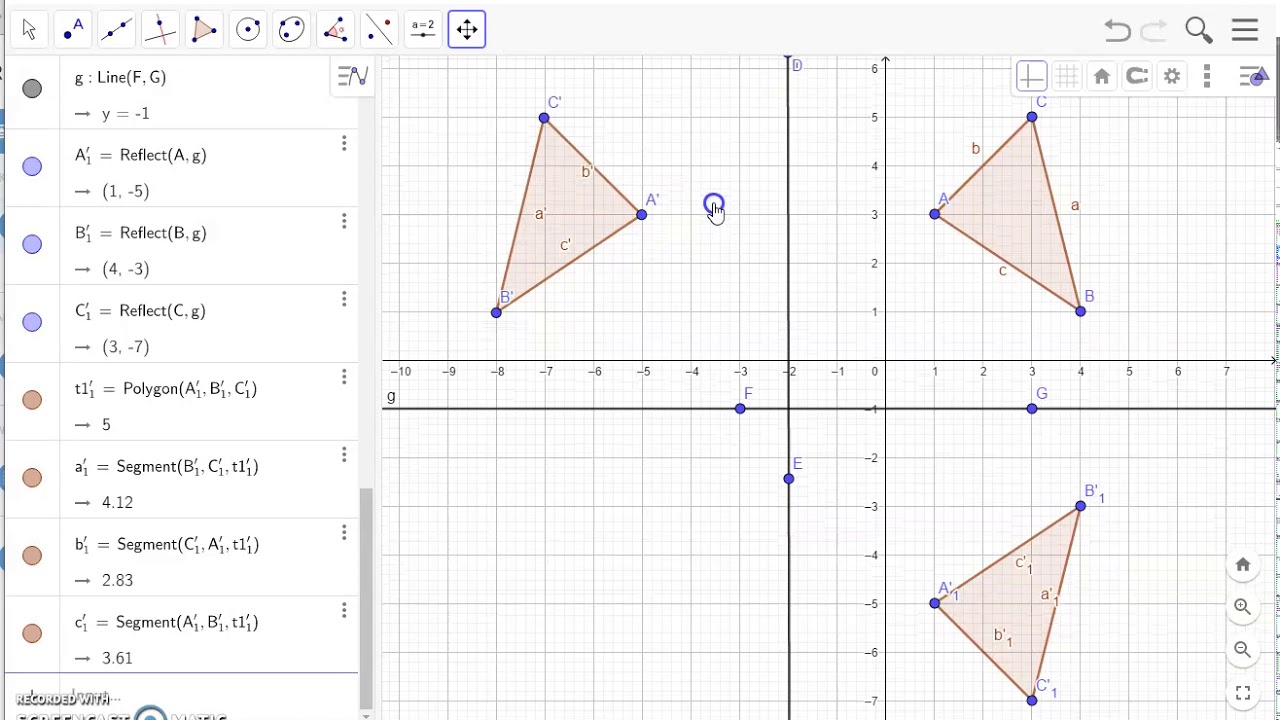This screenshot has width=1280, height=720.
Task: Click reflected point B' at (-8, 1)
Action: (496, 313)
